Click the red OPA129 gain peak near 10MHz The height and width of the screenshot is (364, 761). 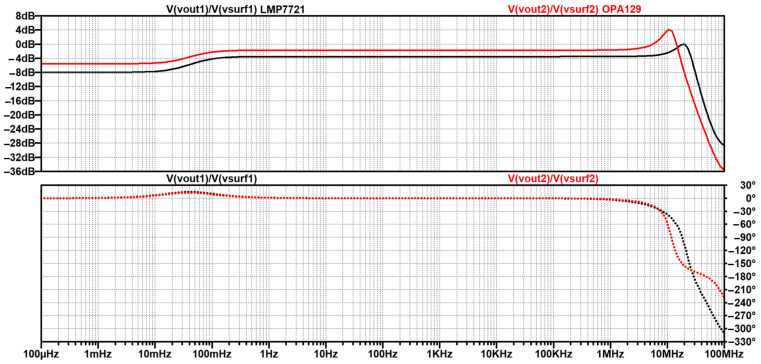(x=669, y=30)
